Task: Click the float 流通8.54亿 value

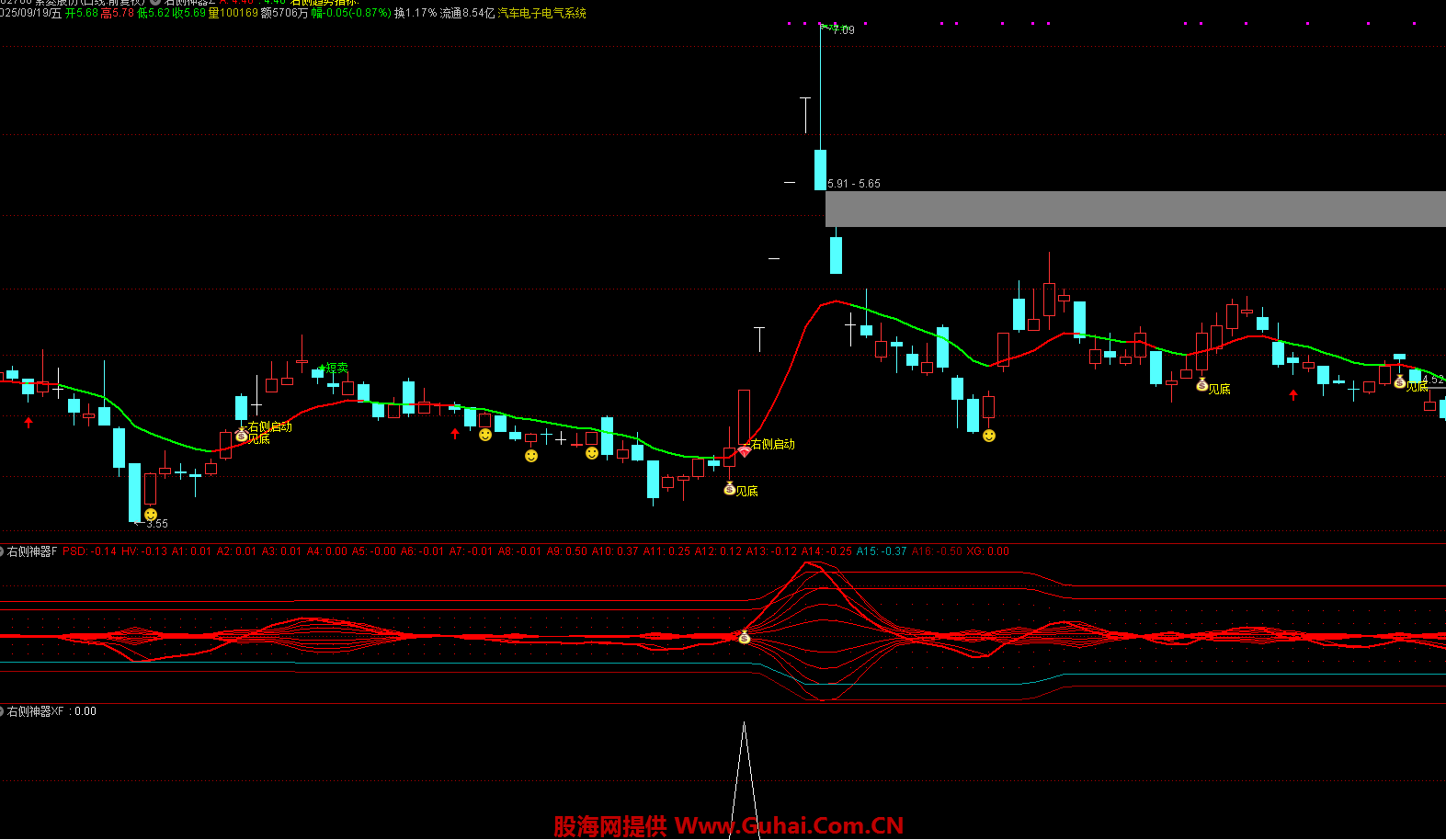Action: (x=467, y=13)
